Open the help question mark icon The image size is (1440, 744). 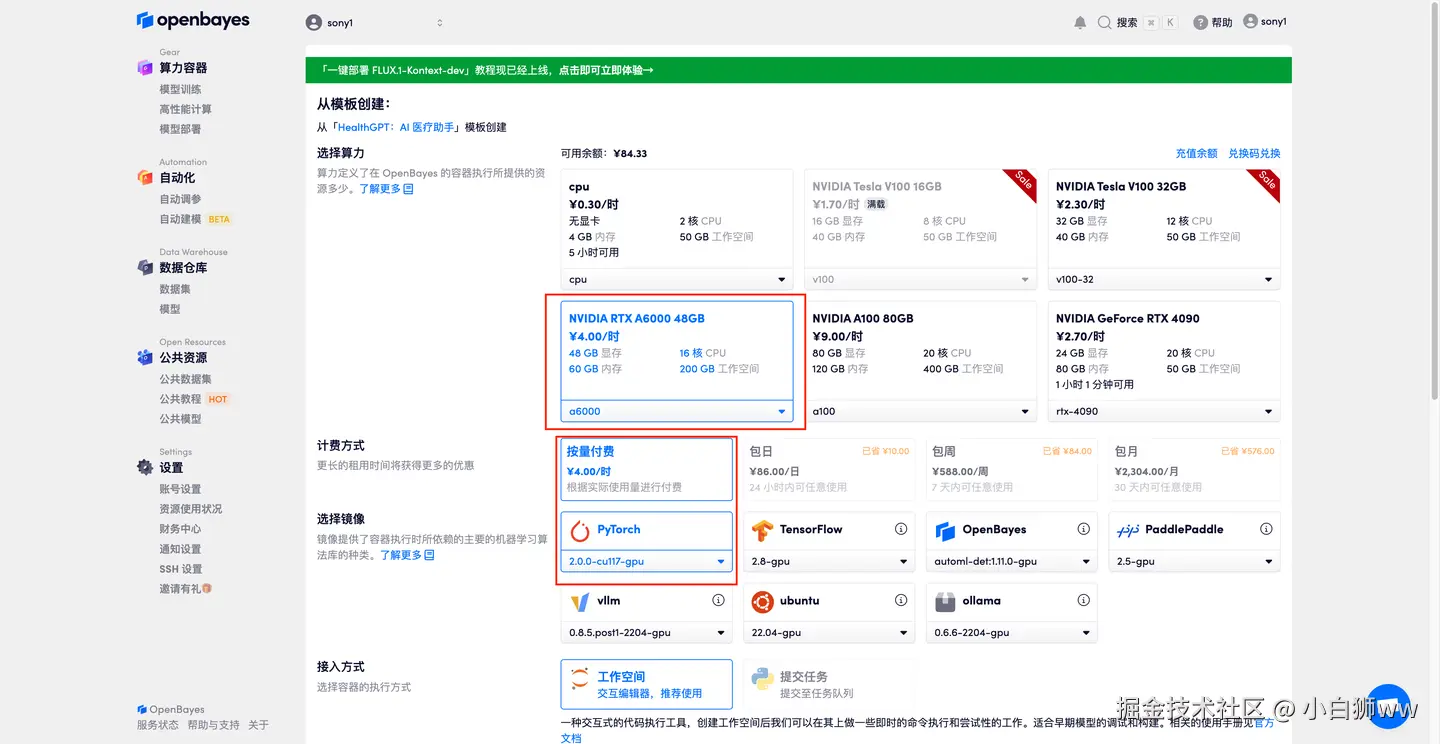[1200, 22]
